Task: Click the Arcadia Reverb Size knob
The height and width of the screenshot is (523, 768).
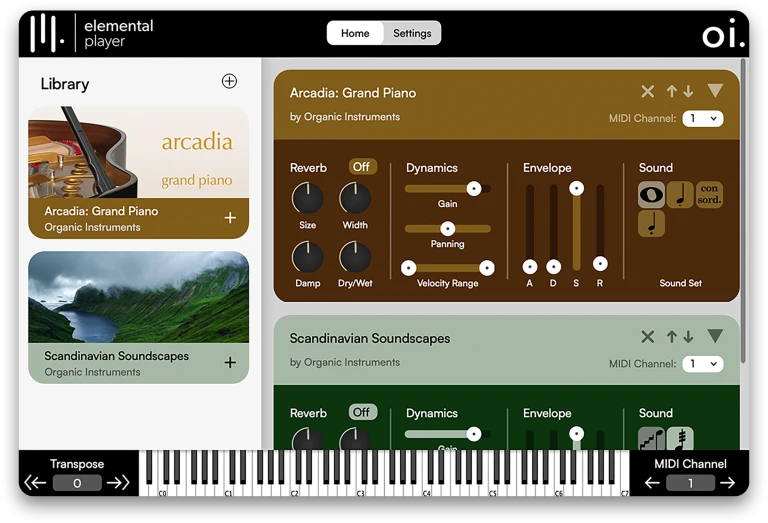Action: (308, 198)
